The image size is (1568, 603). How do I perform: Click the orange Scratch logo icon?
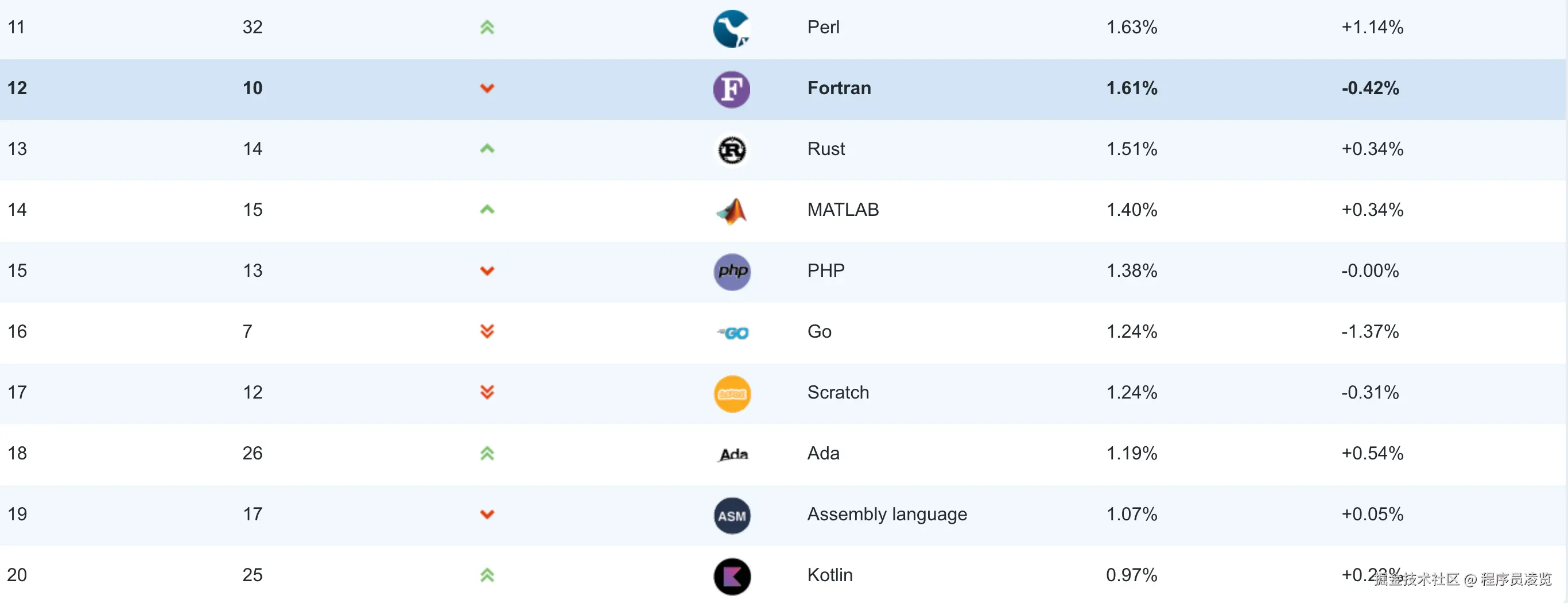[731, 393]
